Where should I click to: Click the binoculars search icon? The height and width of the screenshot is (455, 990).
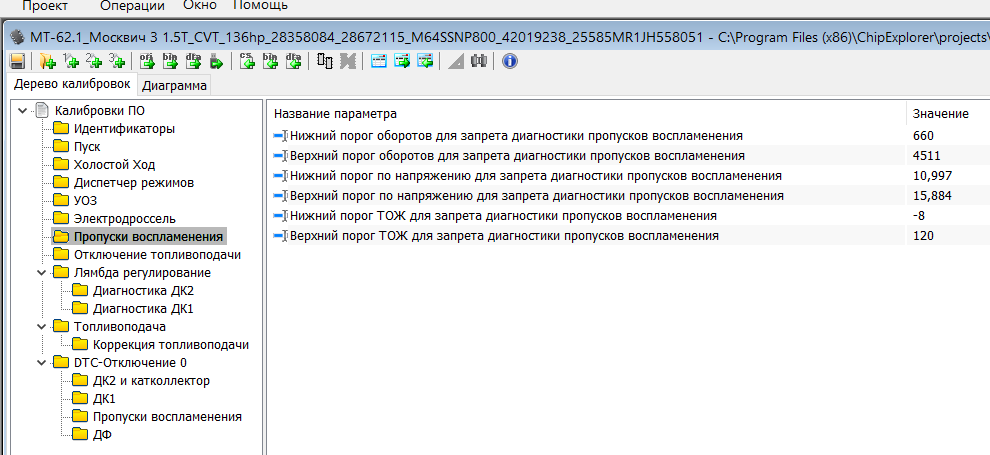pos(479,62)
